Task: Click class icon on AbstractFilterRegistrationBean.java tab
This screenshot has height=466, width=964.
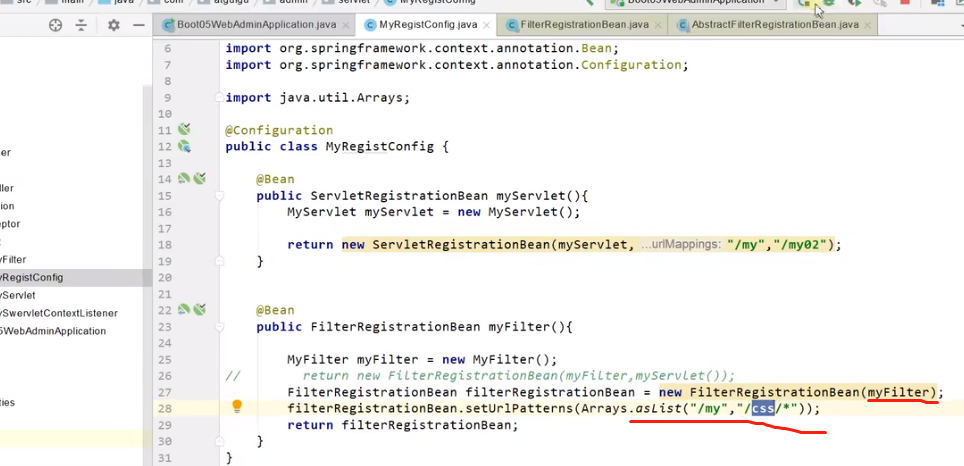Action: point(682,25)
